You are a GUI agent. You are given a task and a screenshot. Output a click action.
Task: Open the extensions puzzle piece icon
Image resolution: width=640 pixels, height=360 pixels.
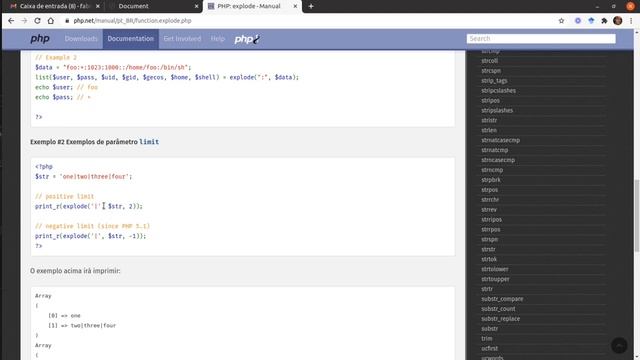tap(604, 21)
